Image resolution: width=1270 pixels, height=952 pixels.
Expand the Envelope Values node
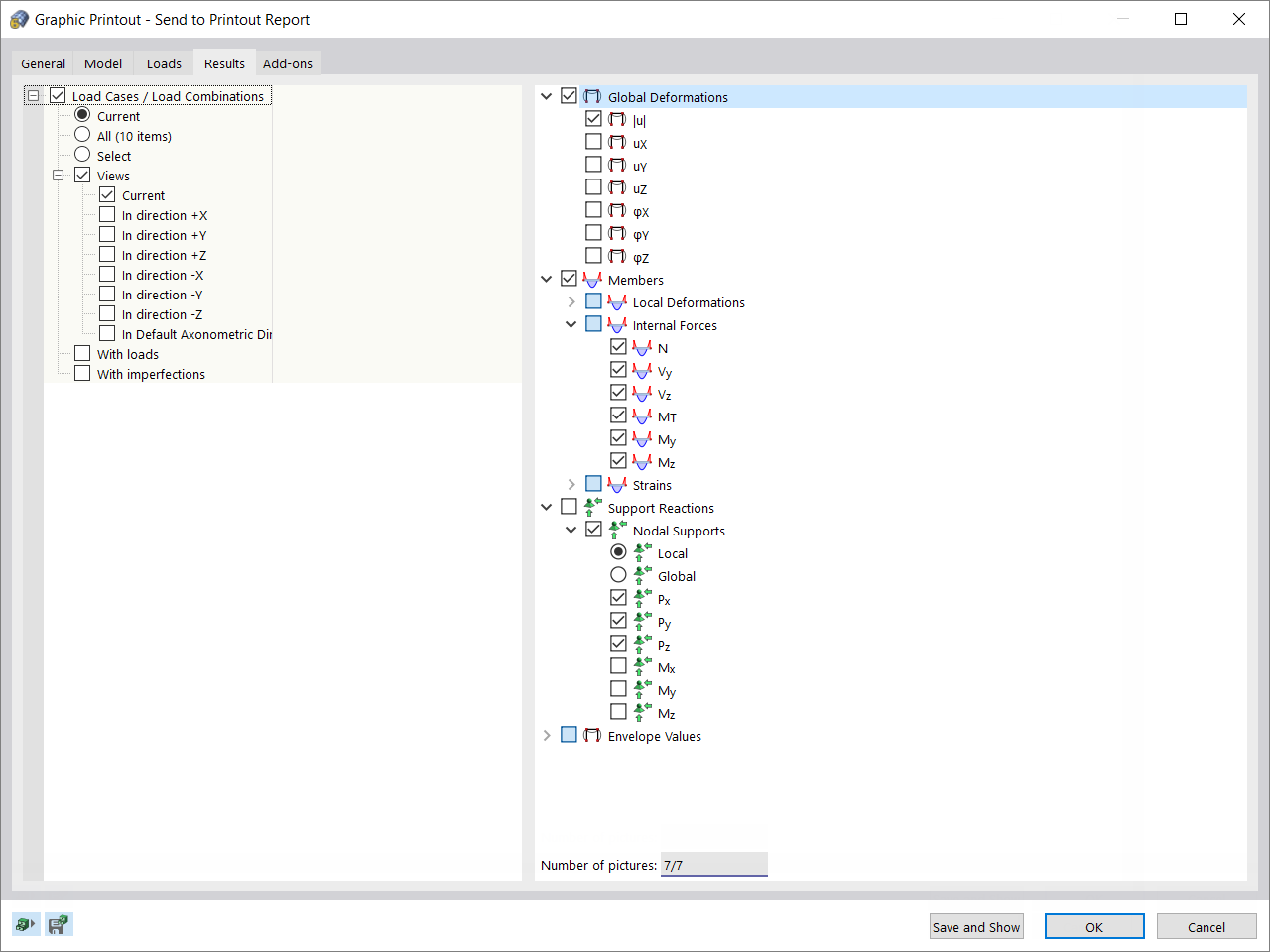click(547, 735)
